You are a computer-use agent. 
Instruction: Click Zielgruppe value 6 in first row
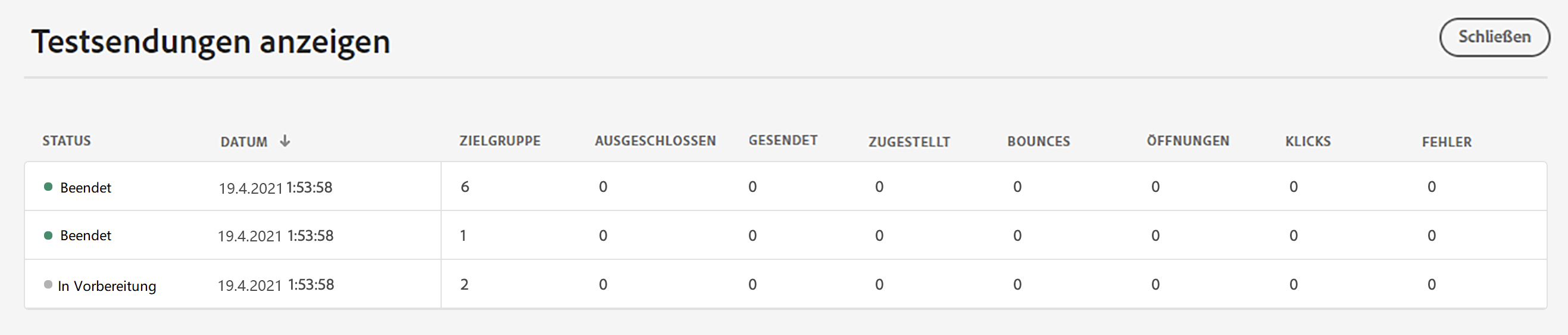464,187
